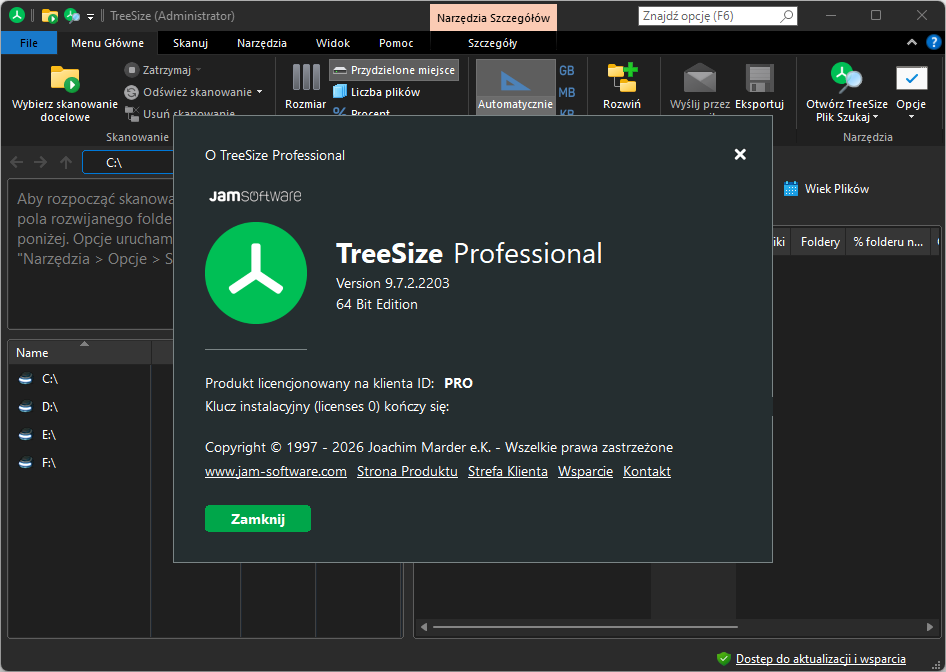Collapse the ribbon with the chevron
Screen dimensions: 946x672
[x=912, y=42]
